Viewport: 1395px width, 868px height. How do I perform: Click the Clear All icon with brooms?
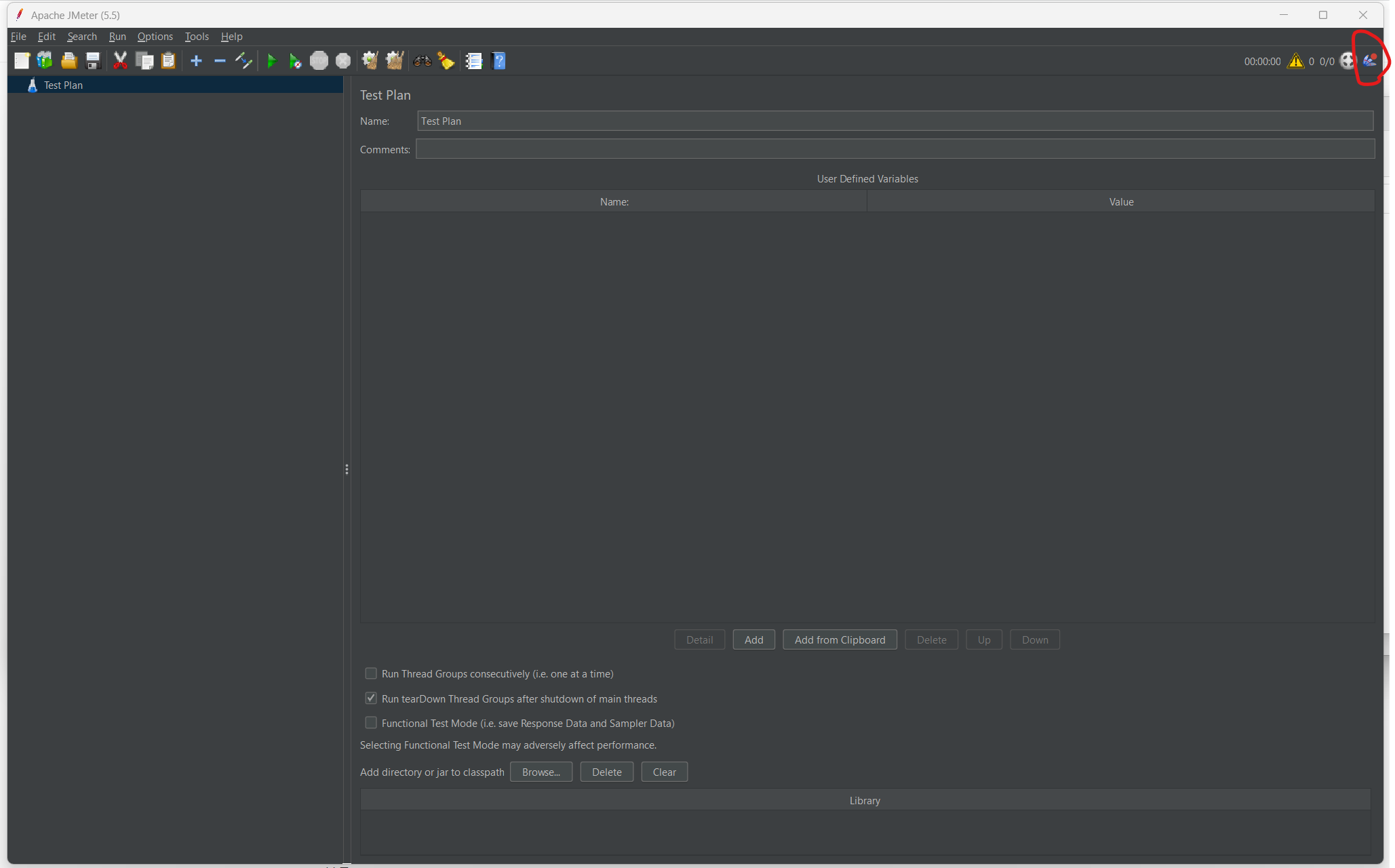point(394,61)
